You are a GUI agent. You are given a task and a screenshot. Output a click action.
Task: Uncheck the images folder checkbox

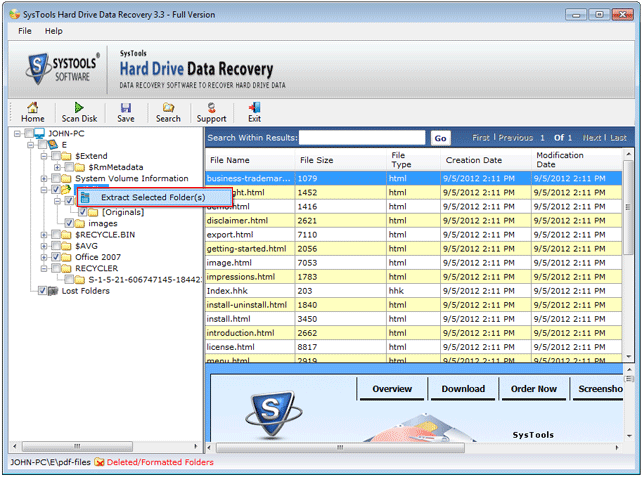click(x=69, y=224)
